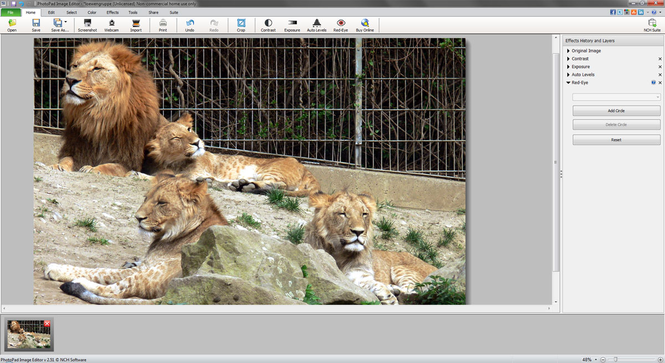The width and height of the screenshot is (665, 363).
Task: Open the Exposure tool
Action: (292, 25)
